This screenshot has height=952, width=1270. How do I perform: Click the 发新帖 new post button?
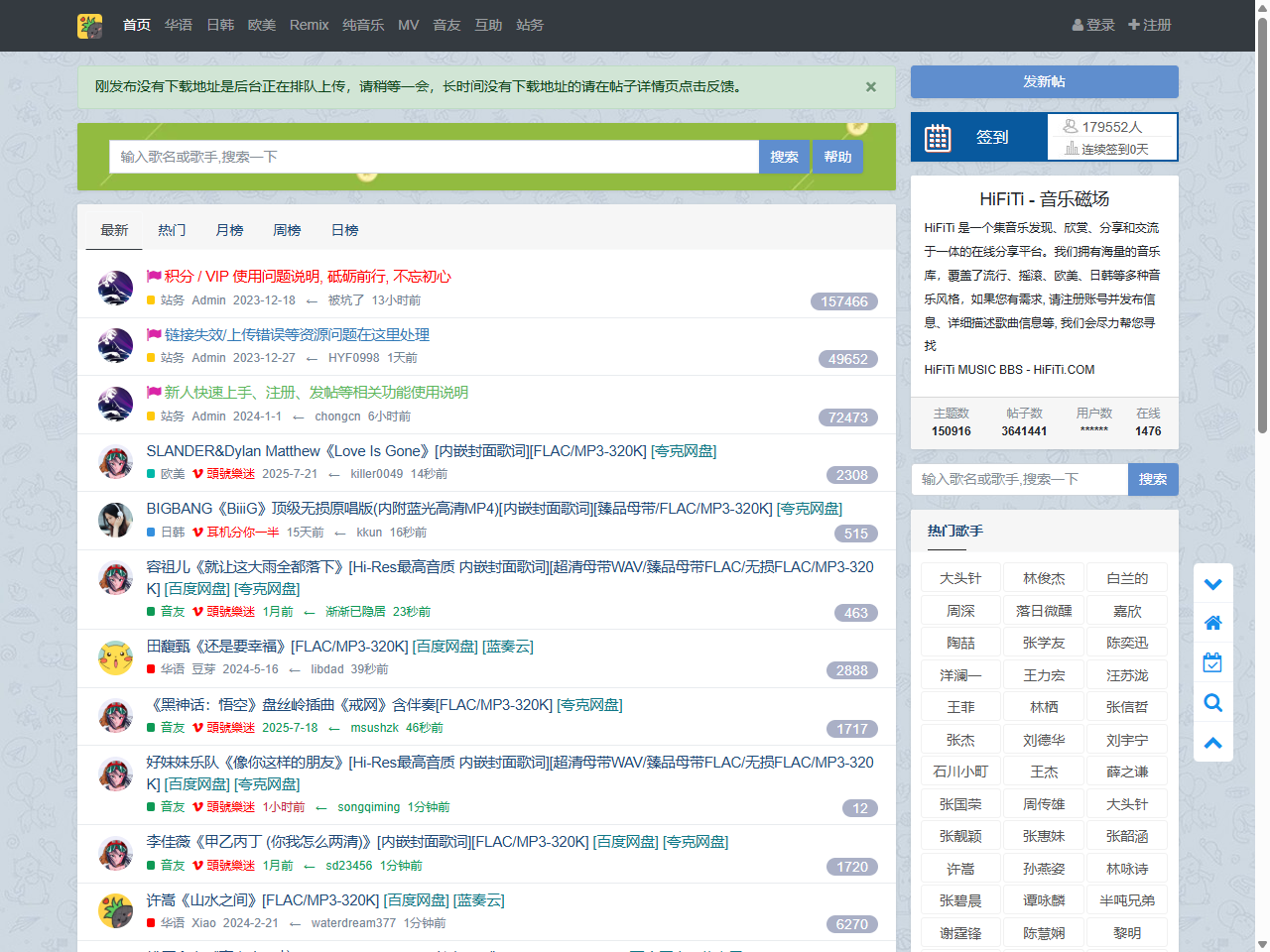pos(1045,81)
